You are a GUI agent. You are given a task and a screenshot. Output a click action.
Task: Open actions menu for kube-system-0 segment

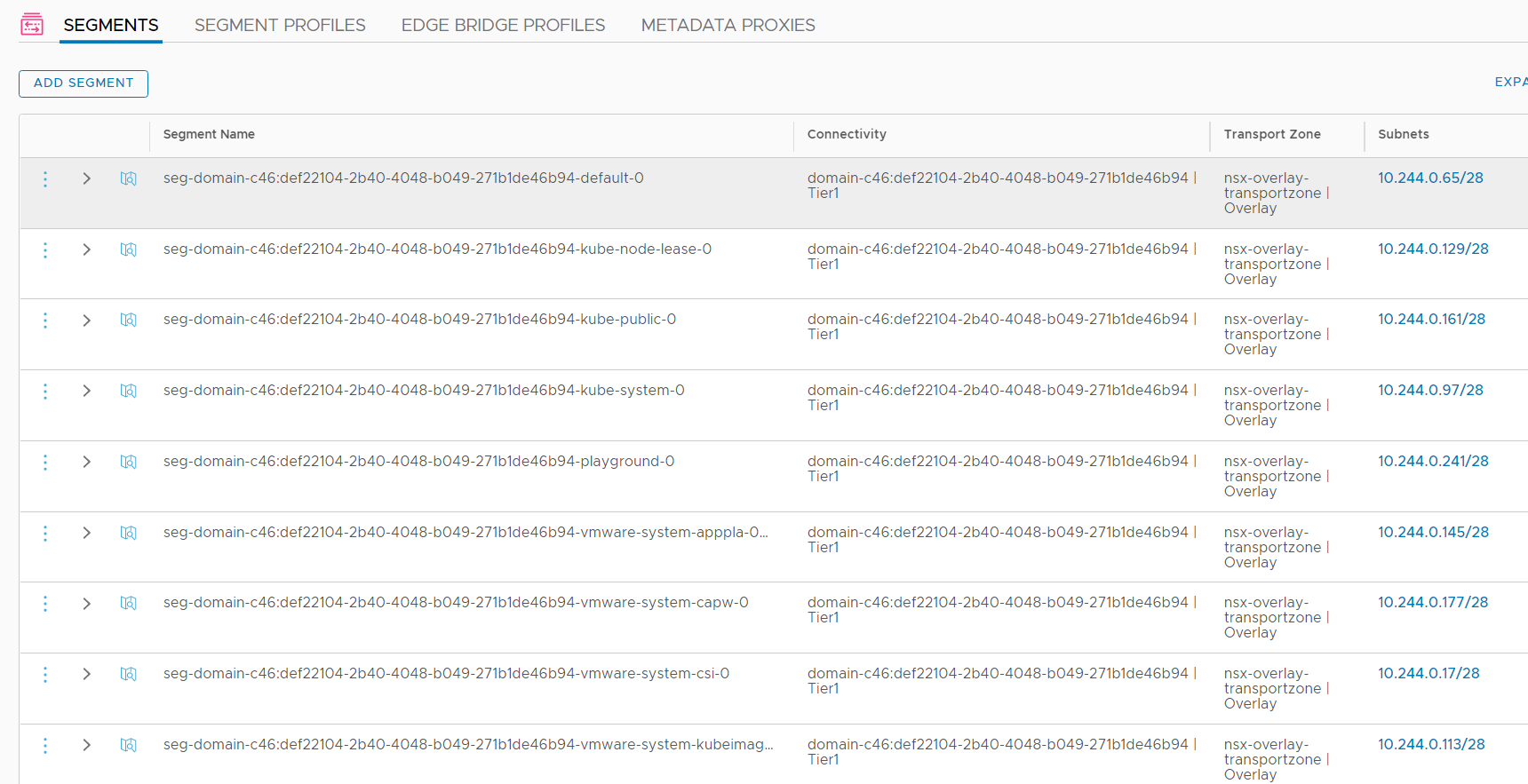point(45,392)
